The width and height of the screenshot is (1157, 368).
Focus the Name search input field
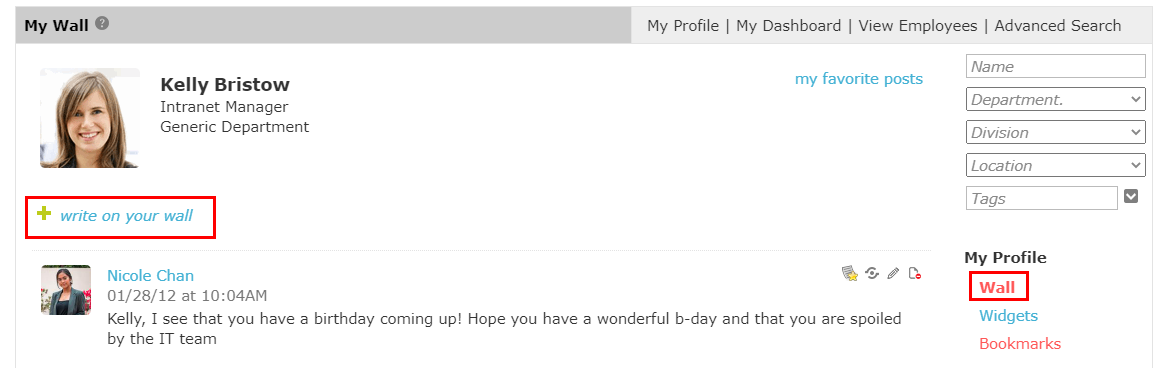[x=1055, y=66]
